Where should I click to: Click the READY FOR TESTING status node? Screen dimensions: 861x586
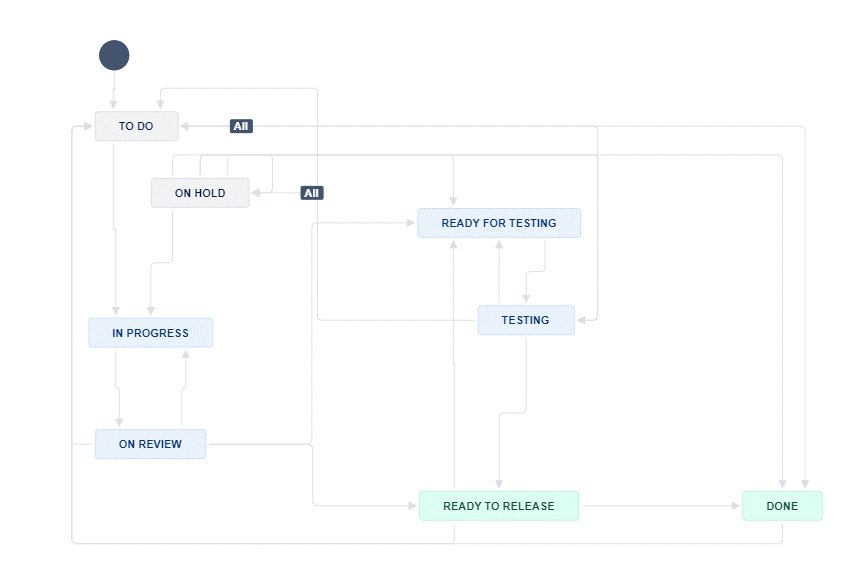tap(498, 222)
